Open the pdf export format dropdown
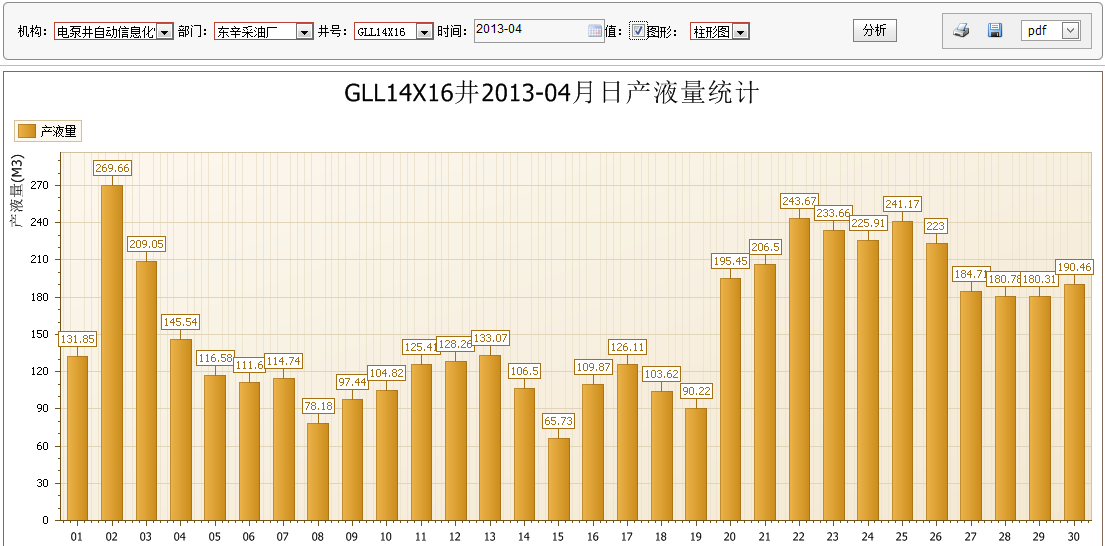This screenshot has width=1105, height=546. 1069,31
